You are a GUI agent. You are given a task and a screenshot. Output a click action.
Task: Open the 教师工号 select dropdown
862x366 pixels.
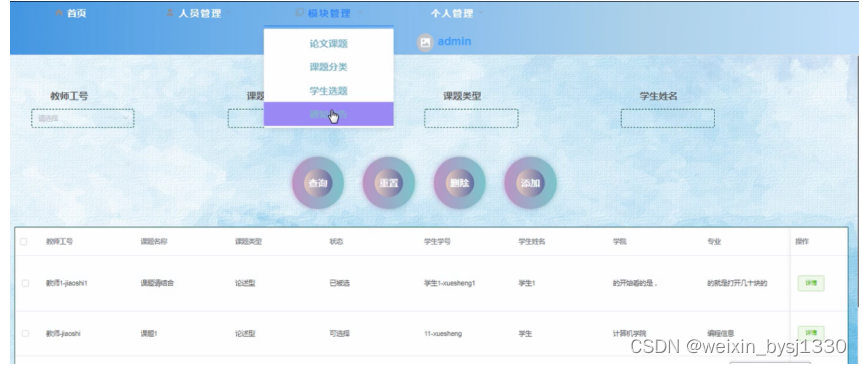82,118
